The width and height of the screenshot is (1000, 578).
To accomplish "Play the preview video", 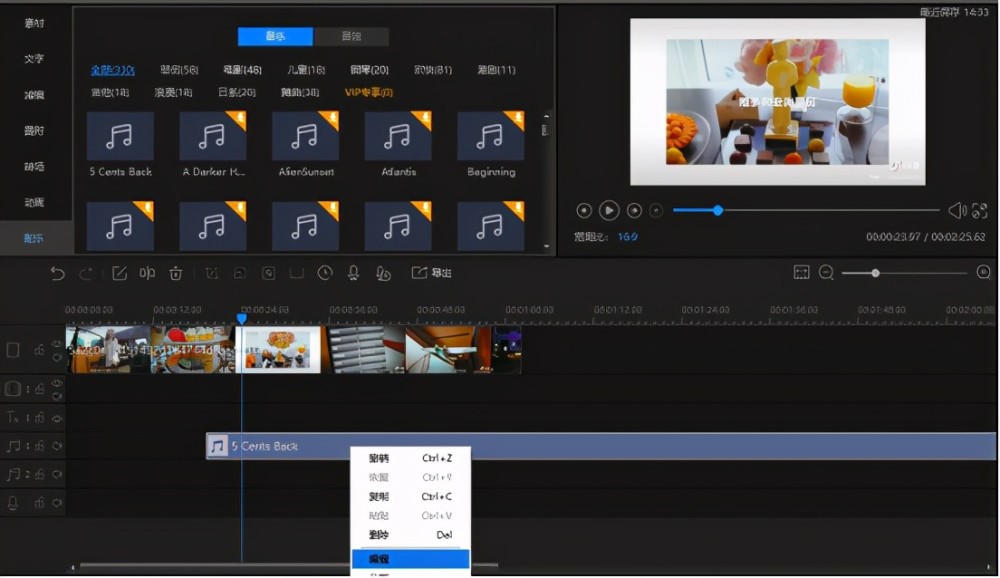I will (609, 210).
